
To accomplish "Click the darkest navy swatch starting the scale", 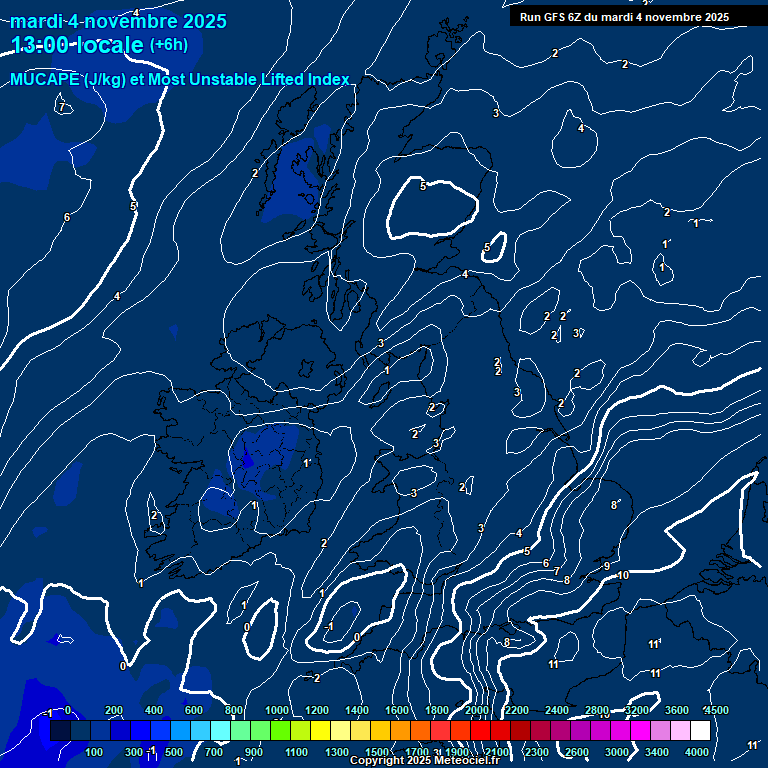I will [60, 730].
